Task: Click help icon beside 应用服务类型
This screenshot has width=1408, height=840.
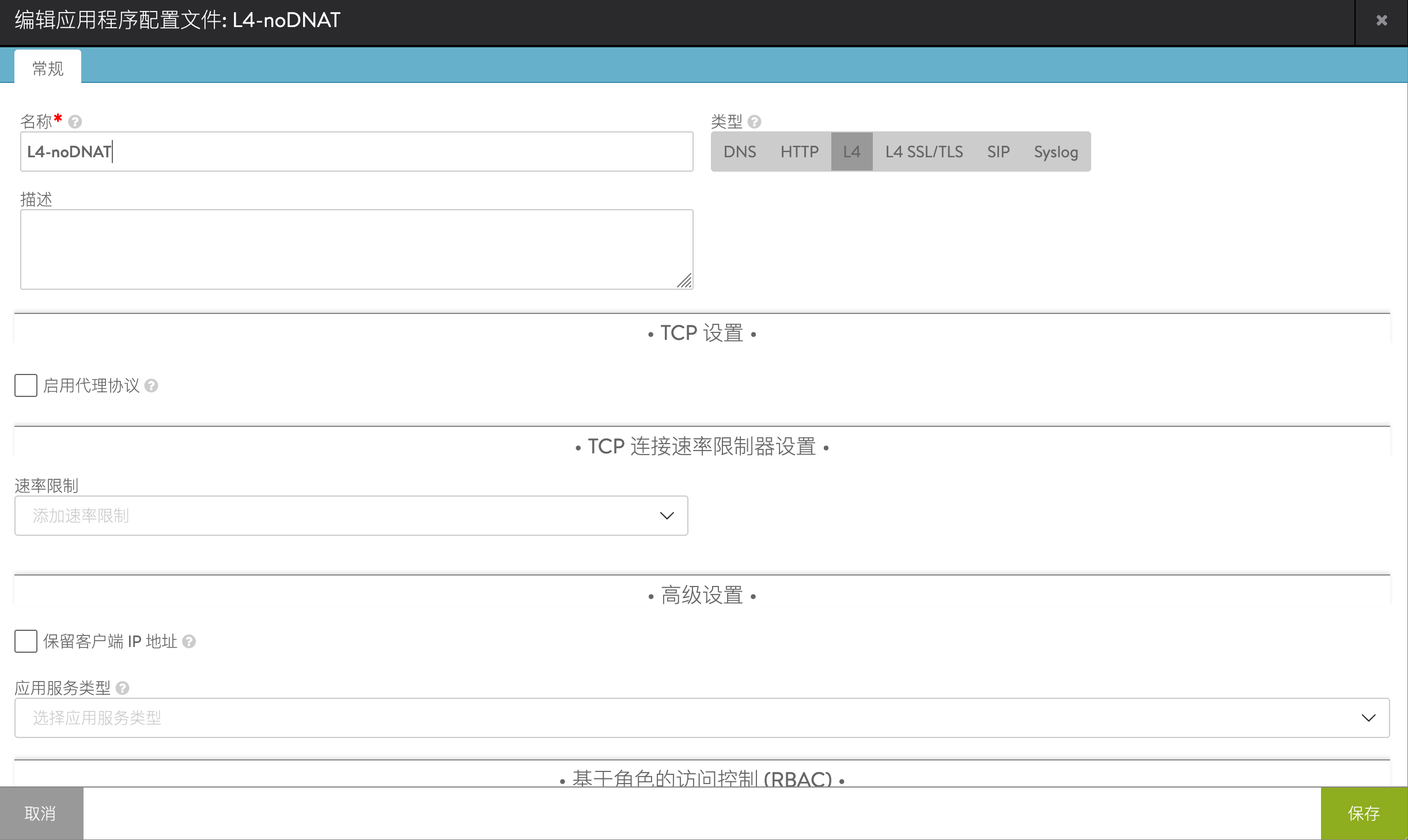Action: 122,688
